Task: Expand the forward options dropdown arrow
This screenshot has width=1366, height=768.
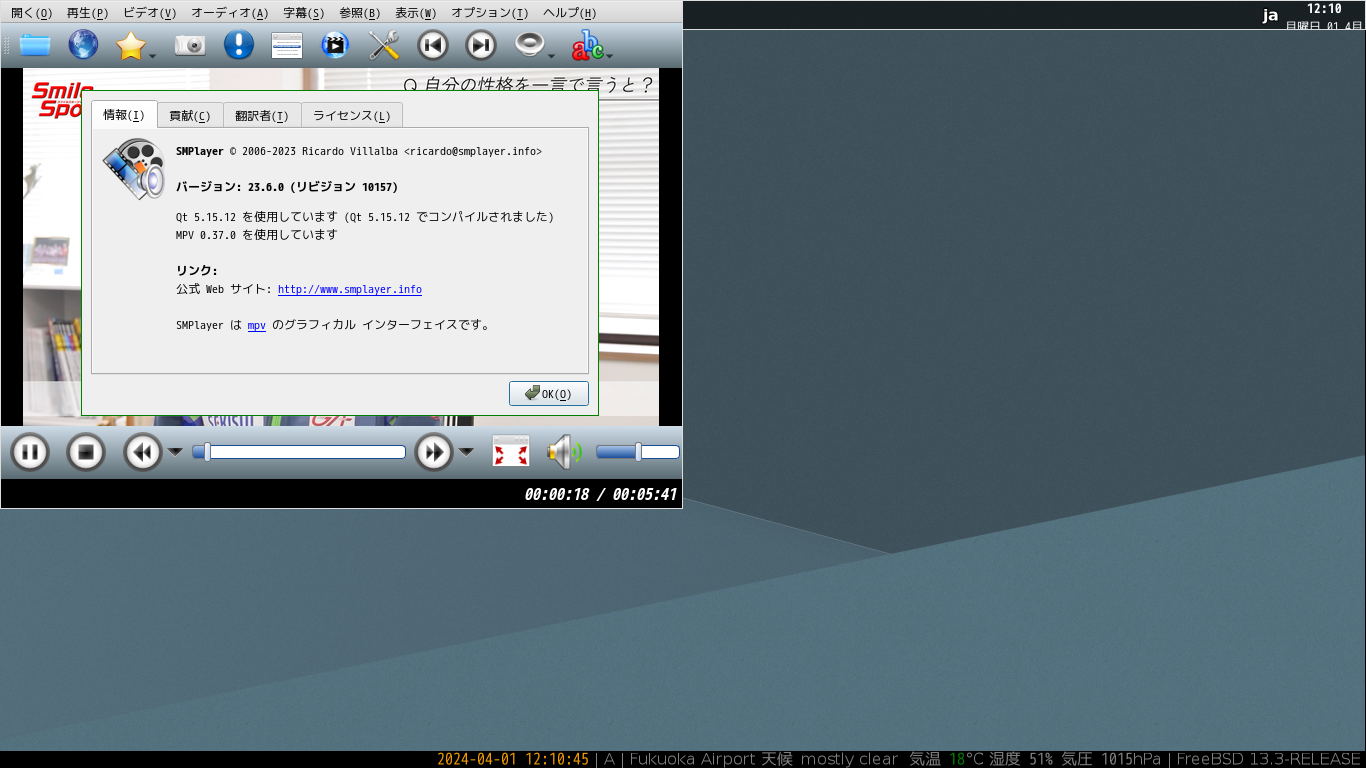Action: click(466, 452)
